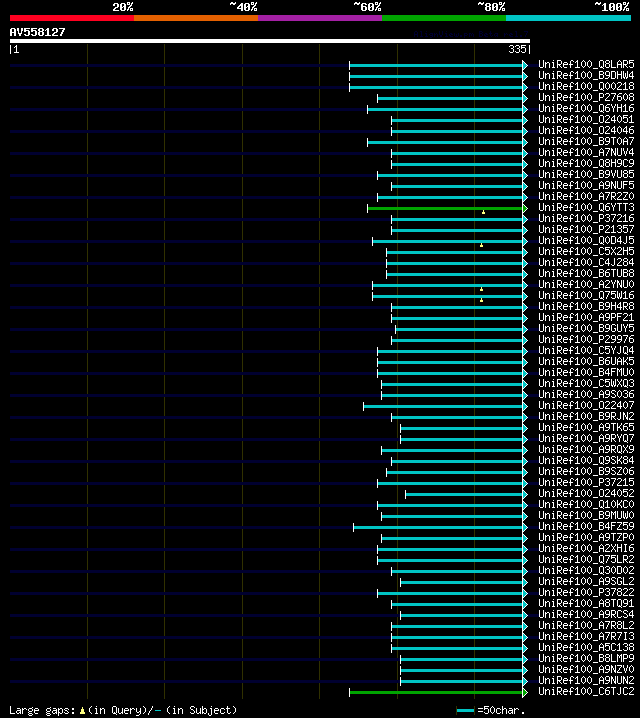
Task: Select the UniRef100_Q8H9C9 label
Action: (x=586, y=163)
